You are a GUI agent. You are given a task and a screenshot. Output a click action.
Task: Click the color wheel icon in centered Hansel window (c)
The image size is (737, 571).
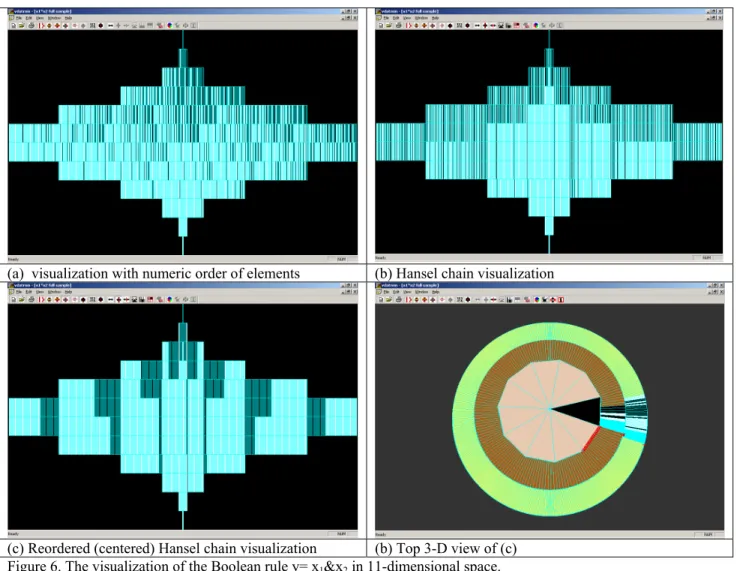click(x=170, y=299)
